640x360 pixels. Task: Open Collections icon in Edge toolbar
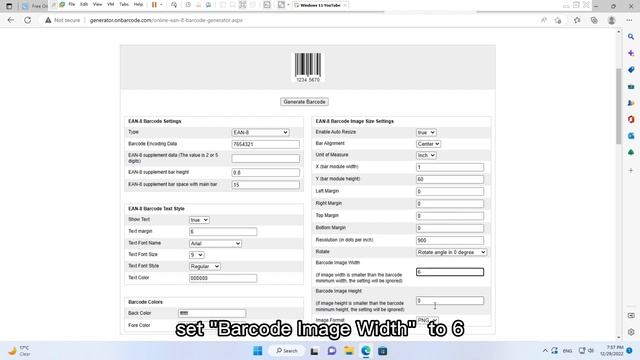point(594,20)
